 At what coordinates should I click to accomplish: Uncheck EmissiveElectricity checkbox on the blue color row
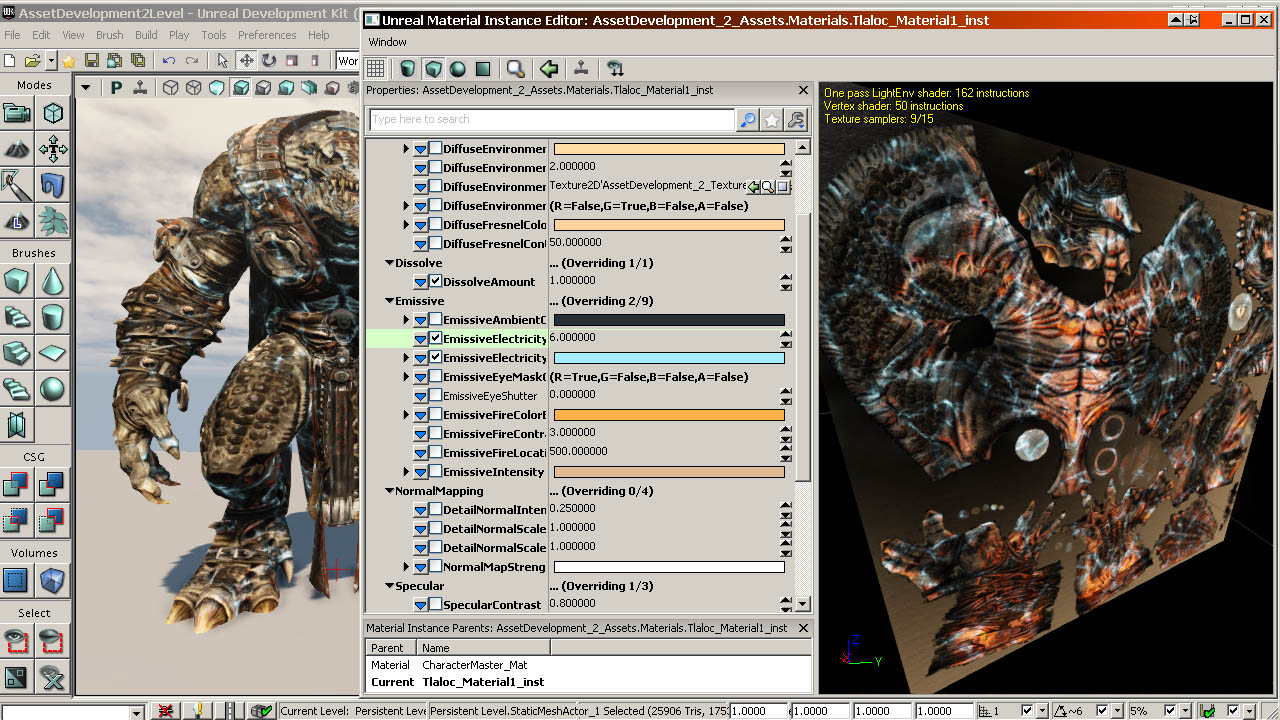coord(435,358)
